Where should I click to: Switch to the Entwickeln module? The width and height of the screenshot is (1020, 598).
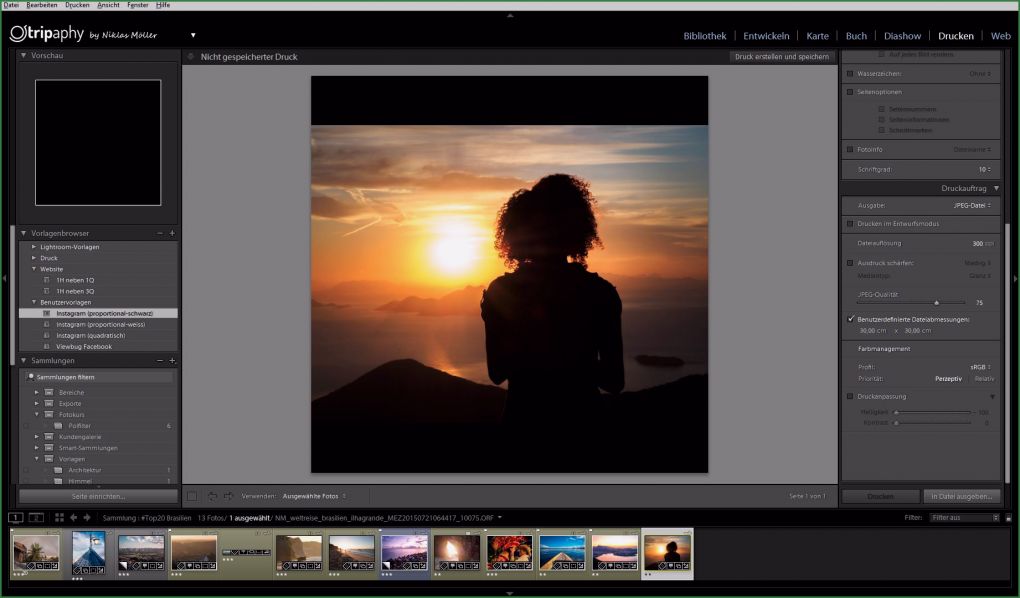click(x=766, y=35)
